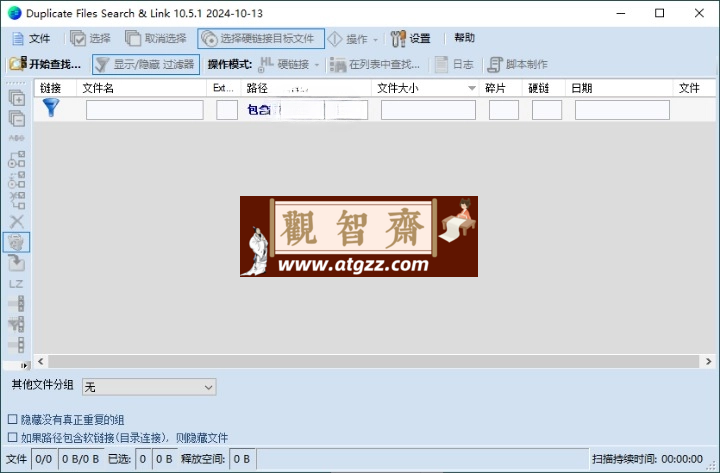Minimize the application window

coord(621,13)
